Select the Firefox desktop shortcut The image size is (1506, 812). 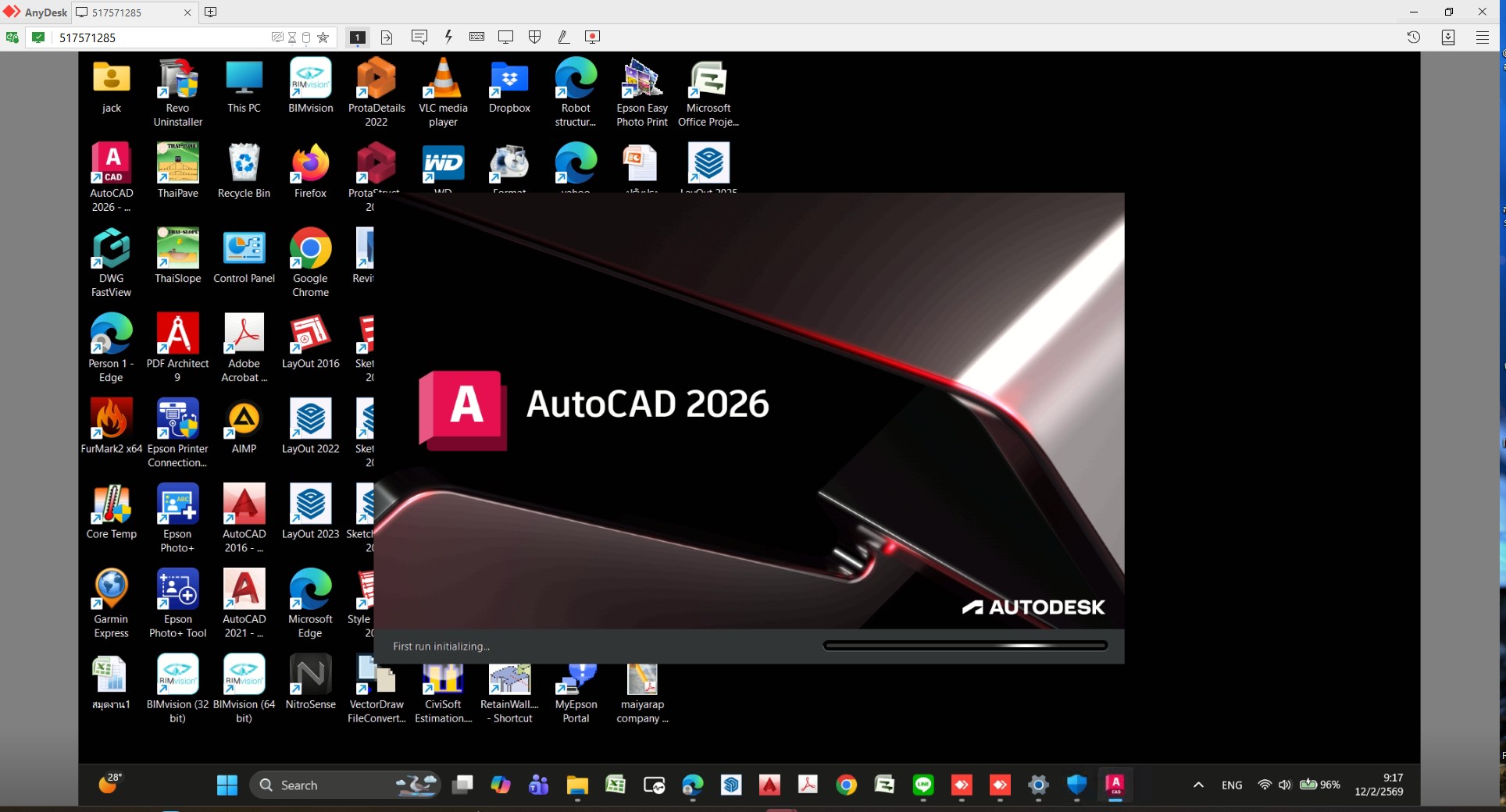[311, 172]
